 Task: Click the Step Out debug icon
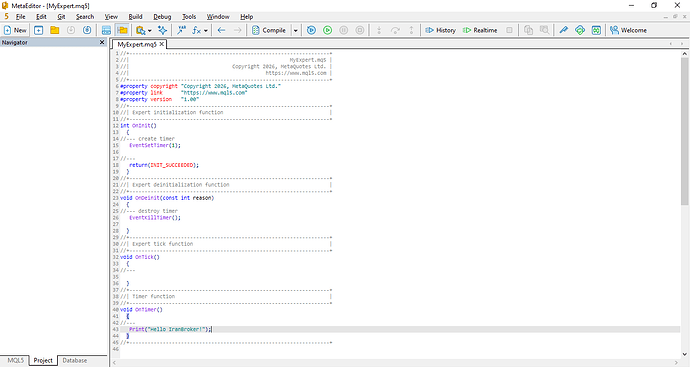pyautogui.click(x=411, y=30)
